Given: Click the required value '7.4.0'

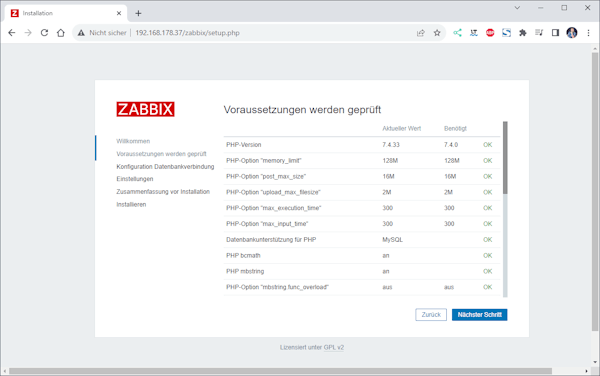Looking at the screenshot, I should pyautogui.click(x=451, y=145).
